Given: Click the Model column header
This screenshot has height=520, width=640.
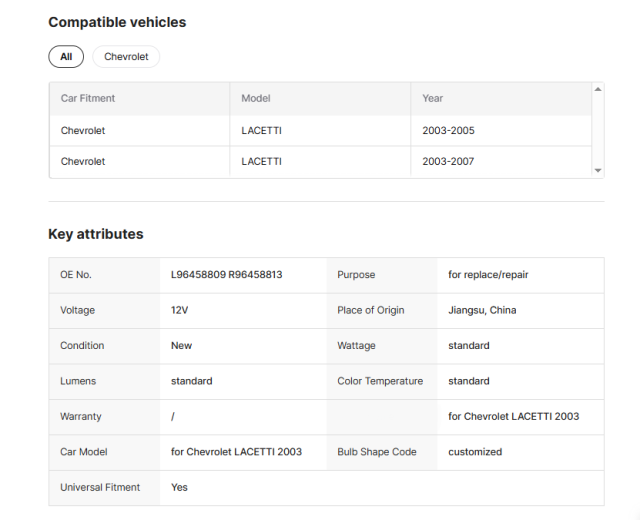Looking at the screenshot, I should coord(256,98).
